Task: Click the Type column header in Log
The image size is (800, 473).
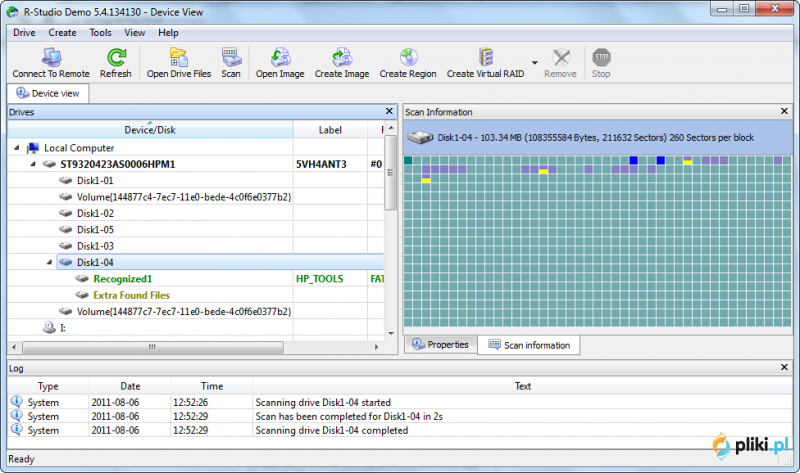Action: [48, 386]
